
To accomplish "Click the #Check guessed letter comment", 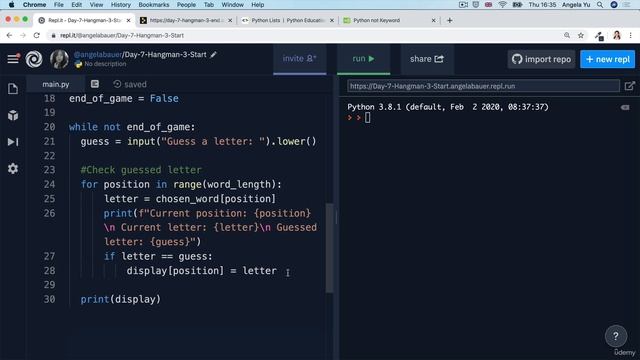I will click(141, 170).
